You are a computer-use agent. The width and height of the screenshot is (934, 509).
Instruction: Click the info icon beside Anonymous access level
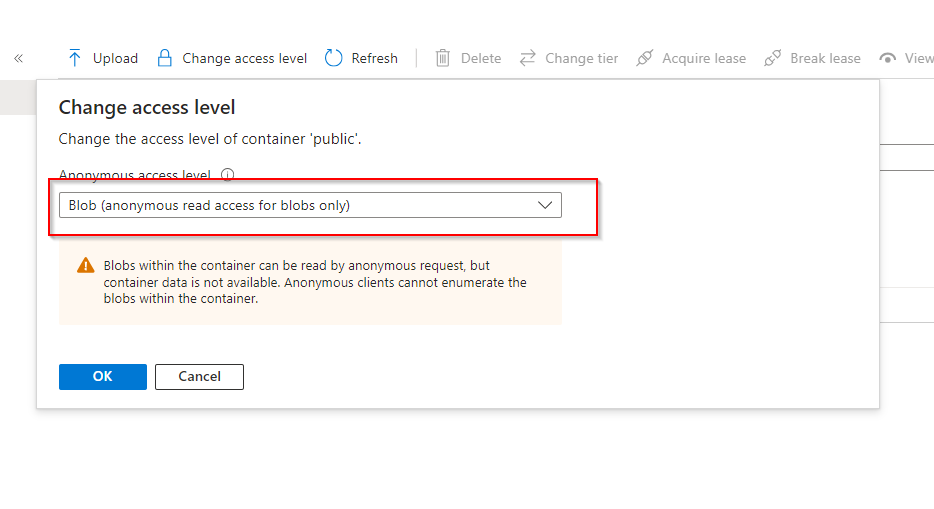coord(227,175)
